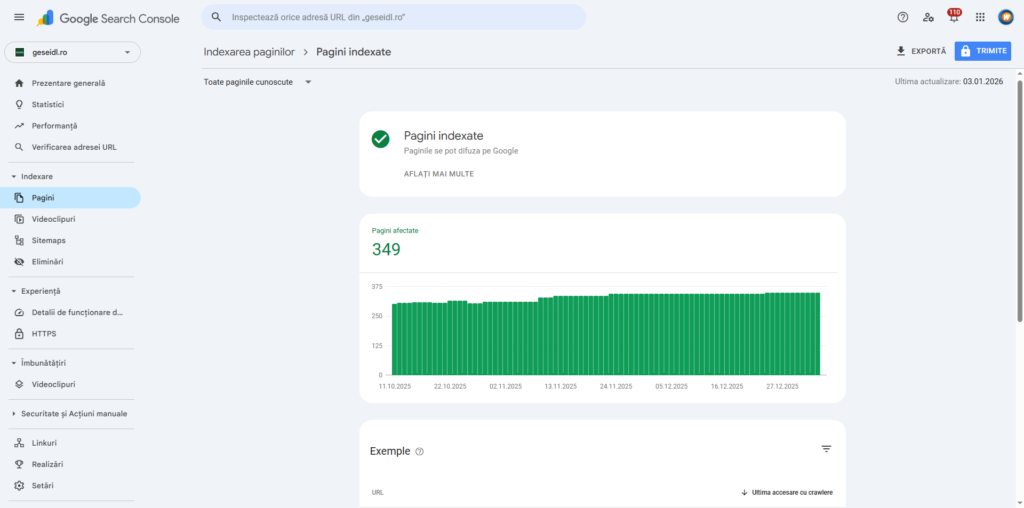Open the notifications bell icon
Image resolution: width=1024 pixels, height=508 pixels.
(x=953, y=18)
